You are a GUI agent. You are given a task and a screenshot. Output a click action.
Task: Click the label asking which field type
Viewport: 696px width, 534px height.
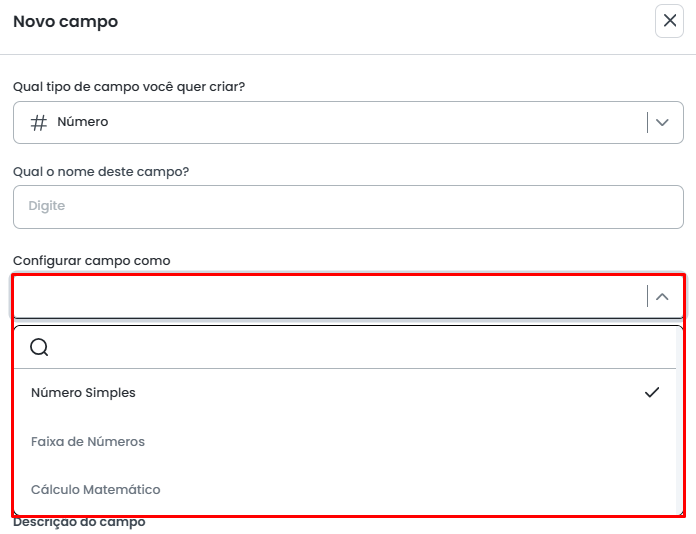pyautogui.click(x=129, y=87)
